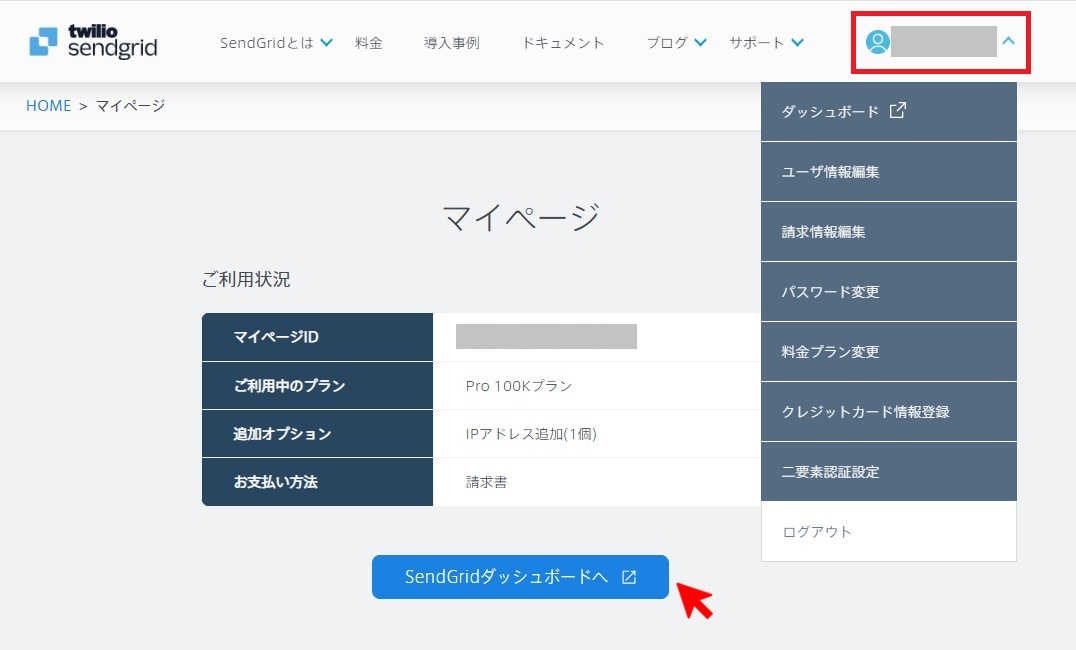The width and height of the screenshot is (1076, 650).
Task: Click the HOME breadcrumb link
Action: [48, 105]
